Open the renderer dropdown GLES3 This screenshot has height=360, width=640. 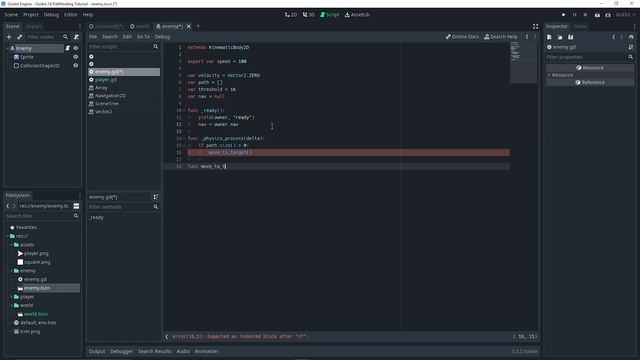(x=625, y=15)
